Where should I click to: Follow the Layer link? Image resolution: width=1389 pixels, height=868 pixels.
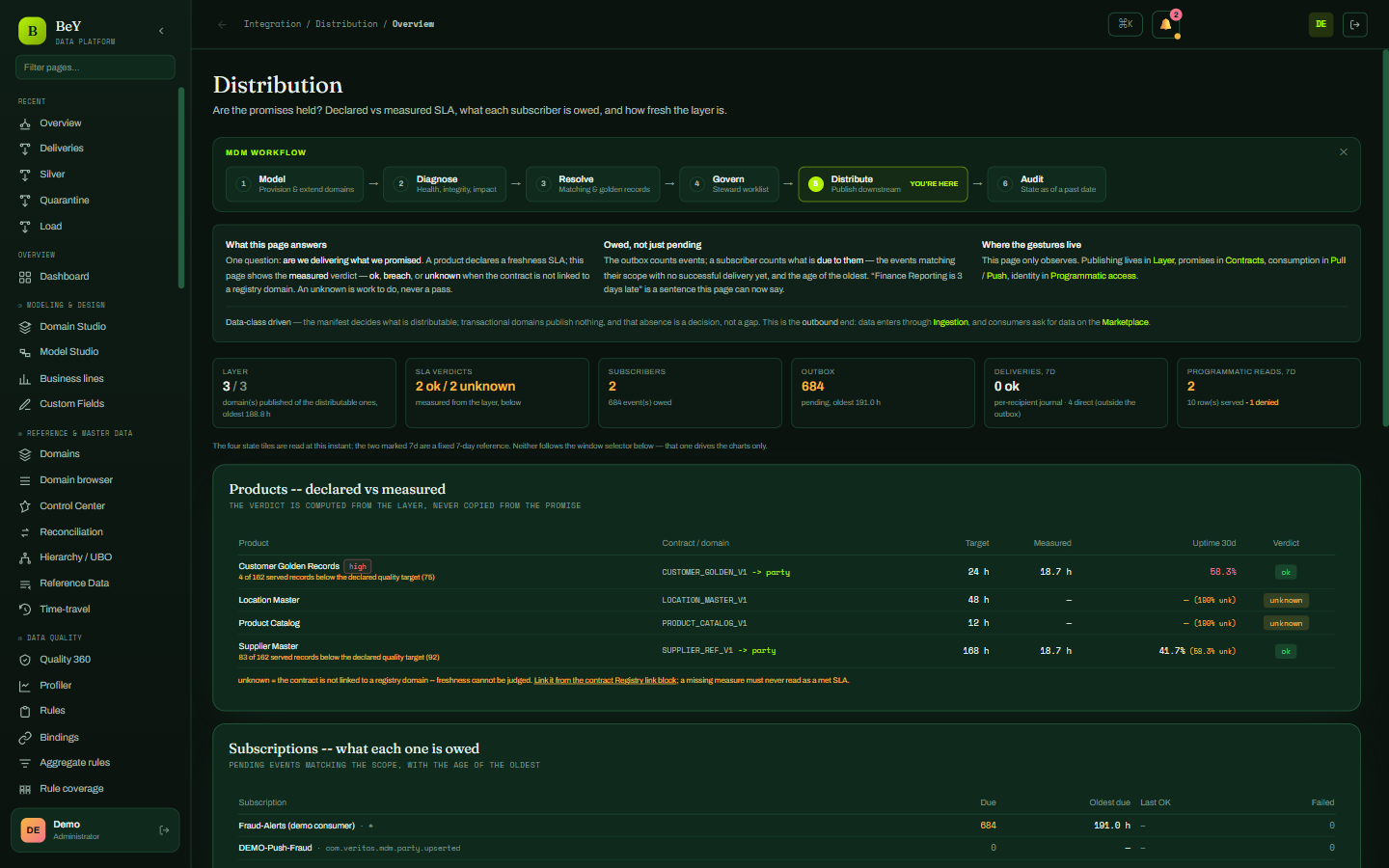click(x=1163, y=260)
